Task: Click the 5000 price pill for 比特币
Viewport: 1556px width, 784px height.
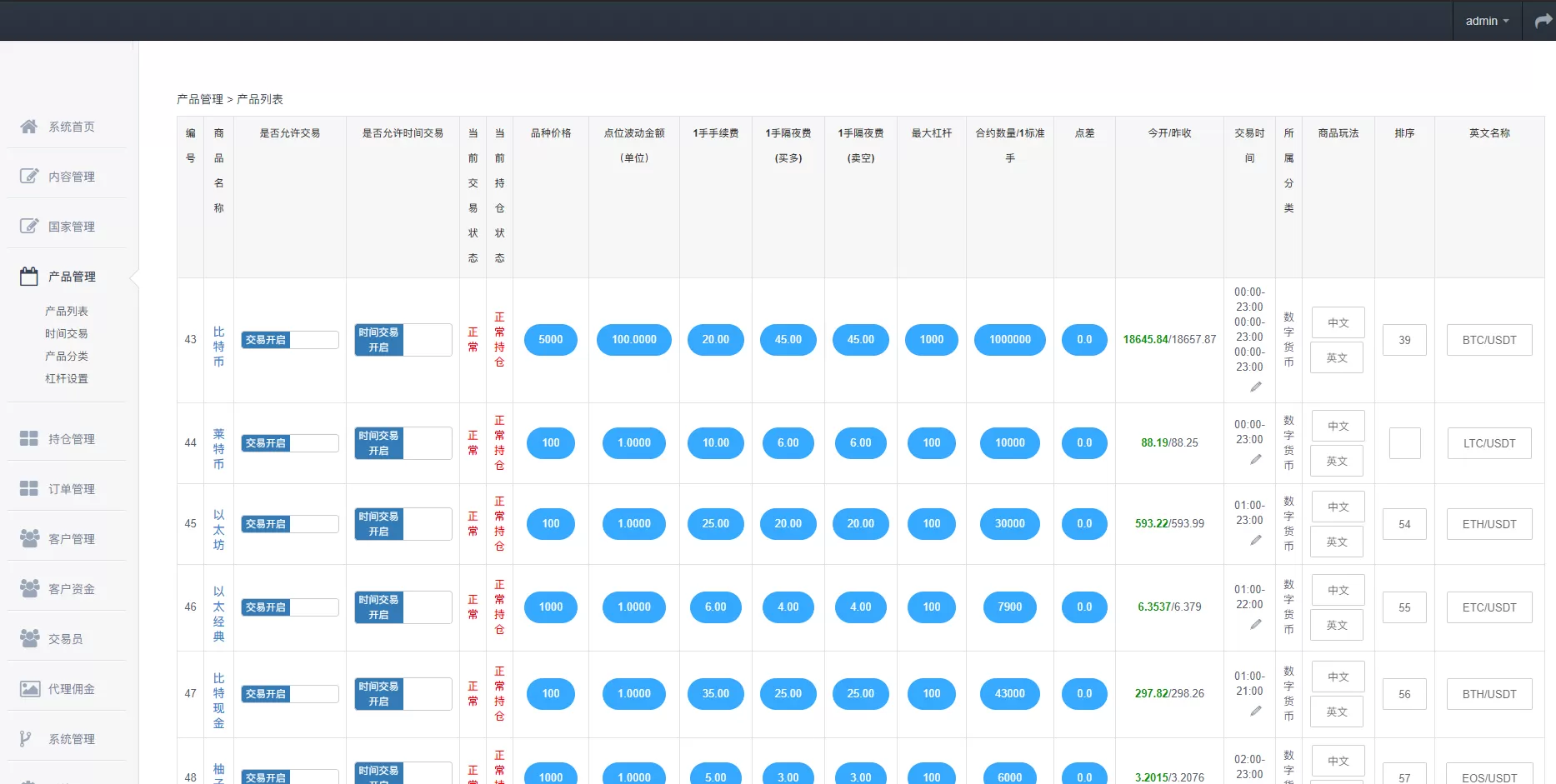Action: pyautogui.click(x=550, y=340)
